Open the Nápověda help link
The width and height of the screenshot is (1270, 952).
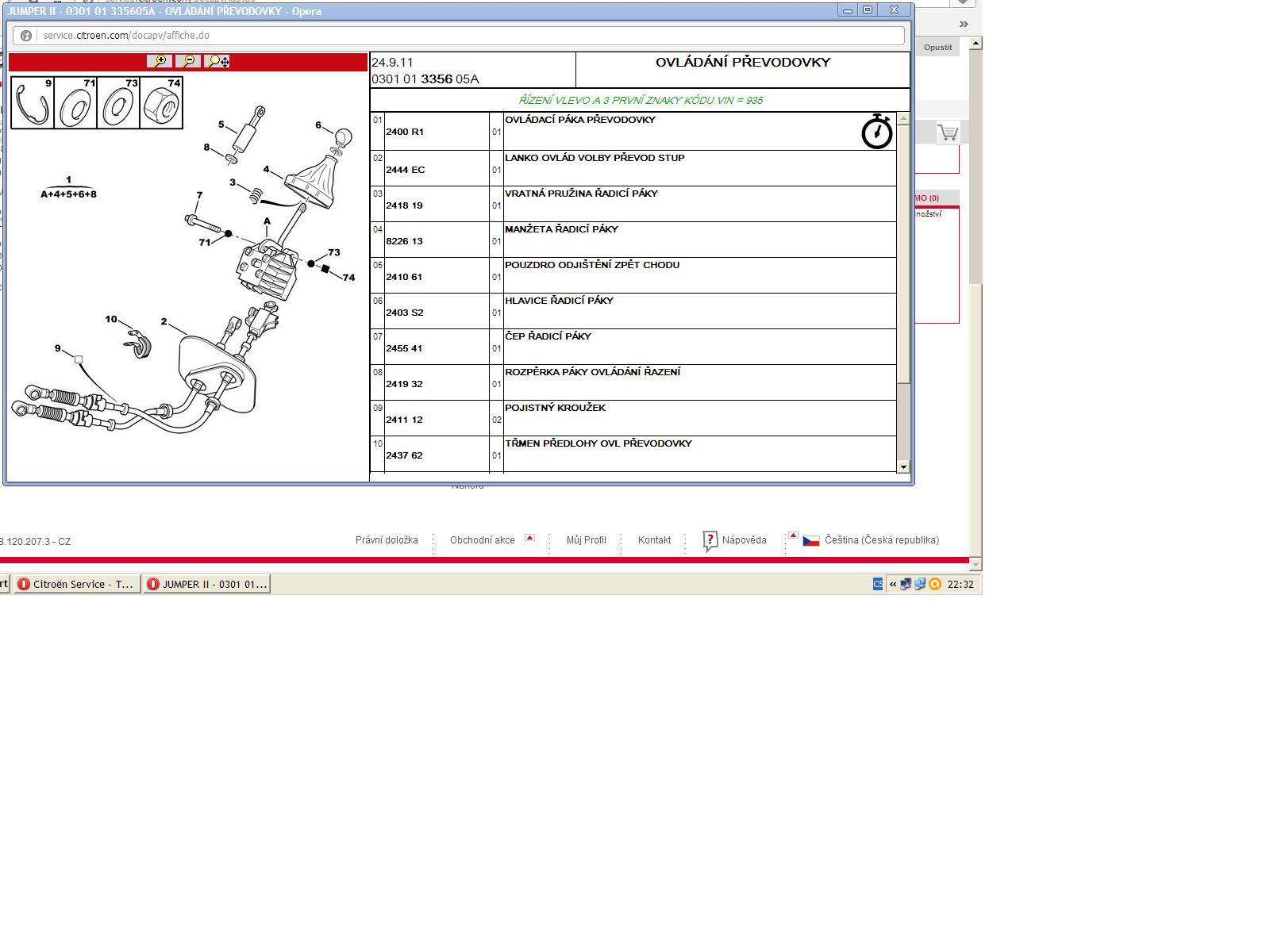pos(745,540)
